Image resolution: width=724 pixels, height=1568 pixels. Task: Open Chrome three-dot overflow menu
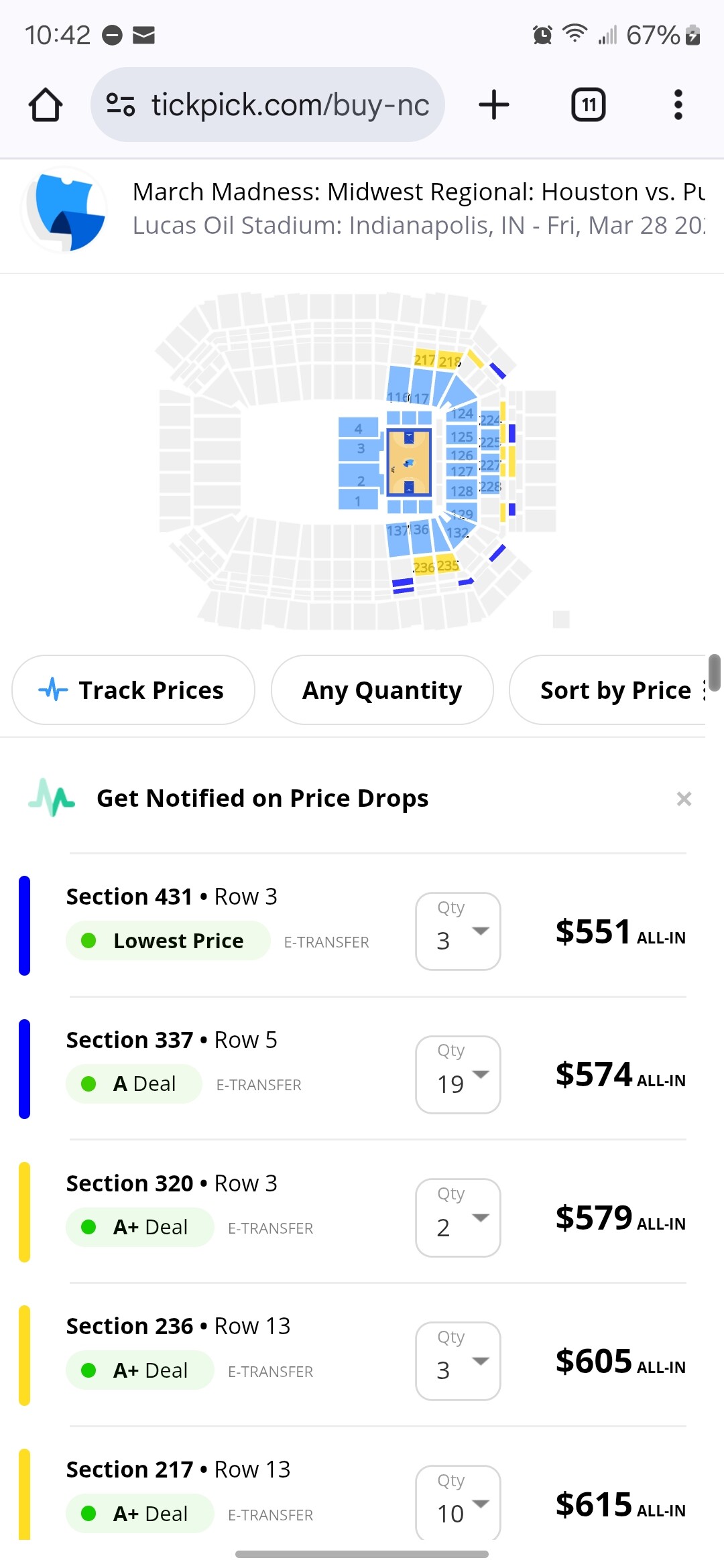coord(678,105)
